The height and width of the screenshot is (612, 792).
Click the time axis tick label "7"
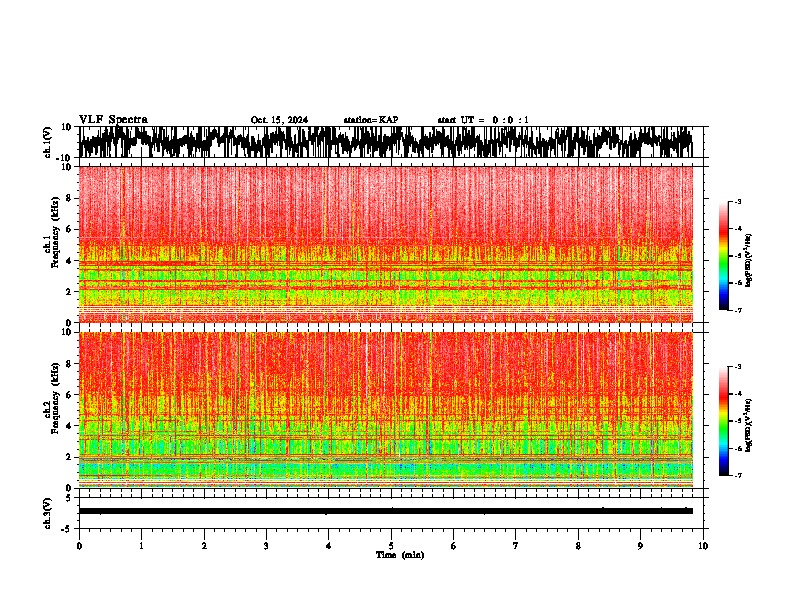516,546
